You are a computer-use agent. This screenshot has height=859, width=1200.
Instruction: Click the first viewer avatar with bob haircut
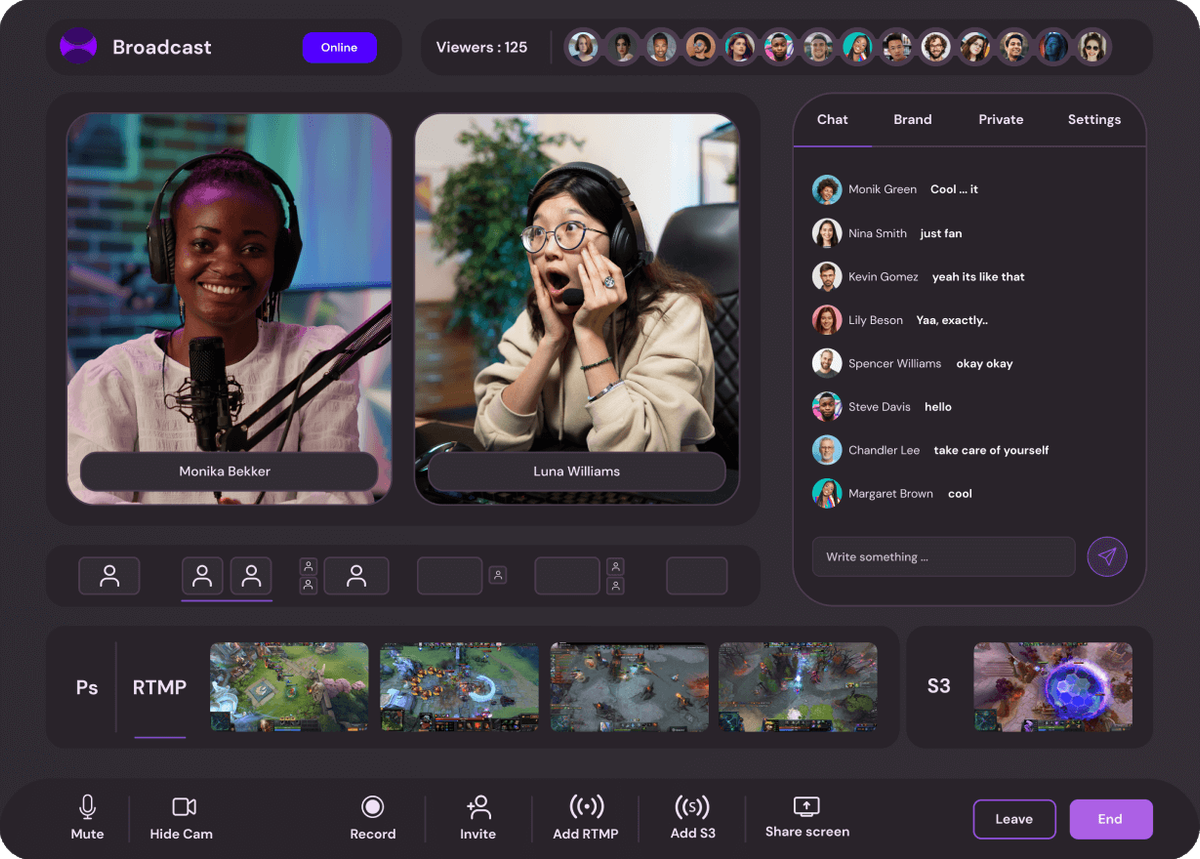(x=583, y=47)
